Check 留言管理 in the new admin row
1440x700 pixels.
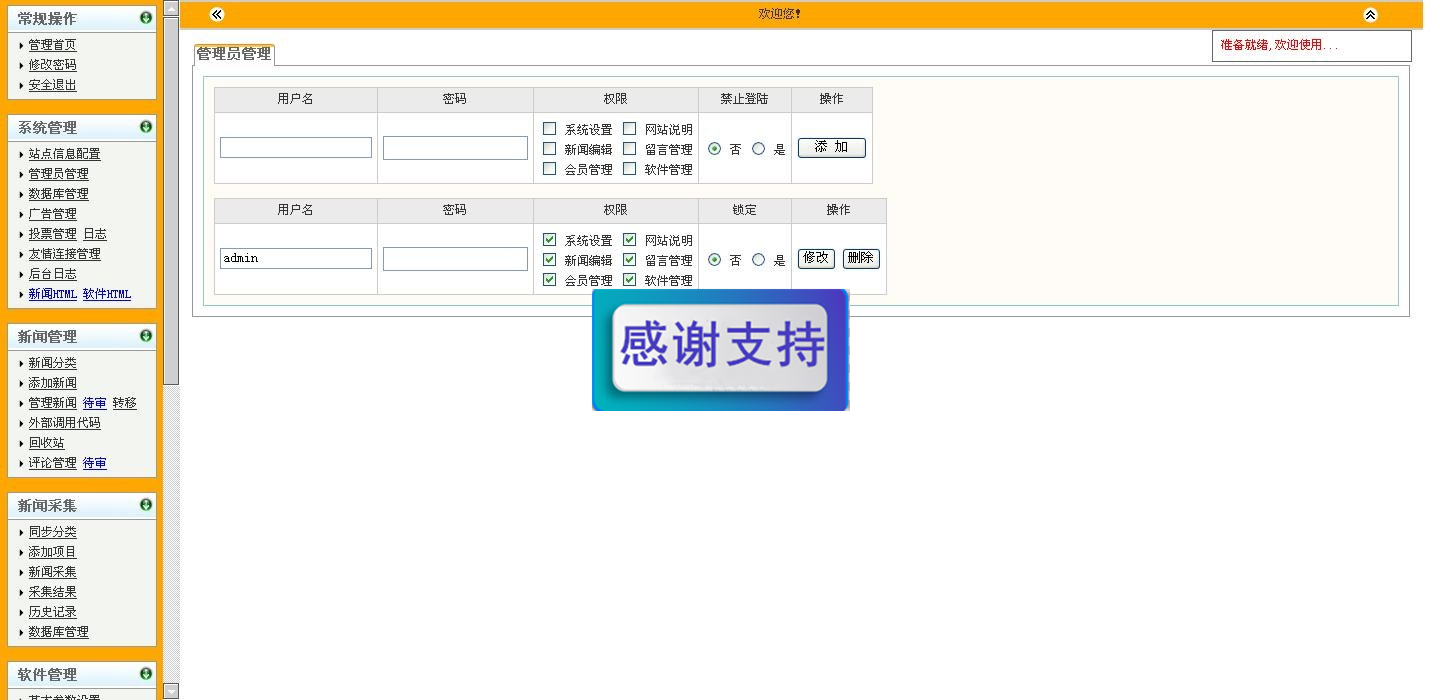[x=629, y=149]
